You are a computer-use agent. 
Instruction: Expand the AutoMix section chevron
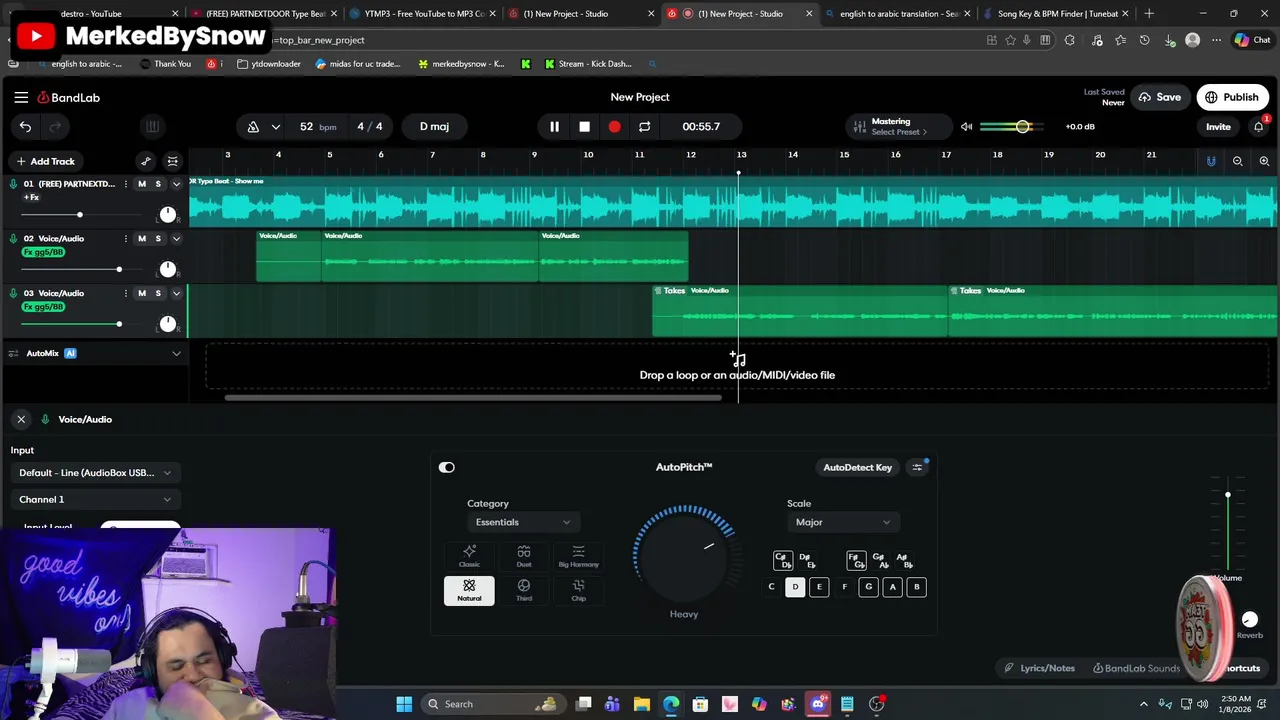click(176, 353)
